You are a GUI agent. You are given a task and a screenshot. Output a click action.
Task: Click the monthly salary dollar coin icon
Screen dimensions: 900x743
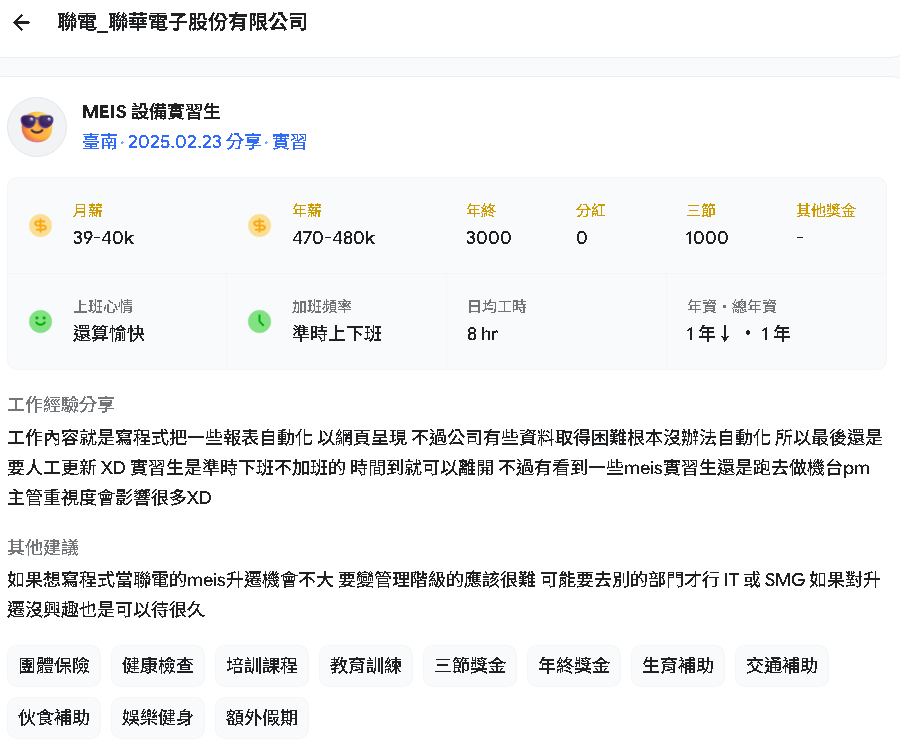point(41,226)
